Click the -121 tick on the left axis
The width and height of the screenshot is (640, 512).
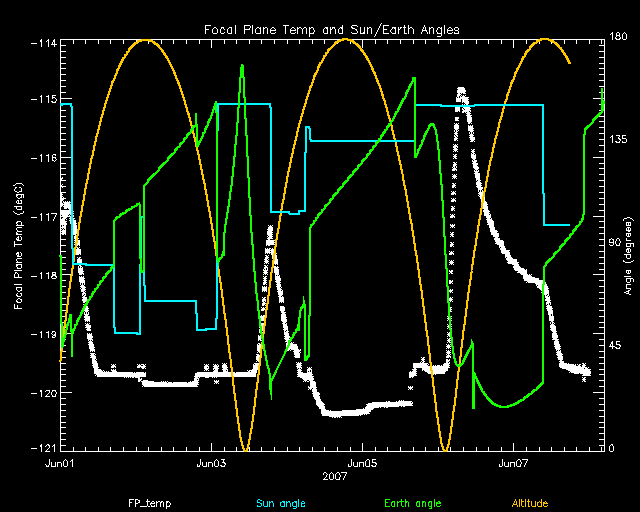click(x=42, y=450)
